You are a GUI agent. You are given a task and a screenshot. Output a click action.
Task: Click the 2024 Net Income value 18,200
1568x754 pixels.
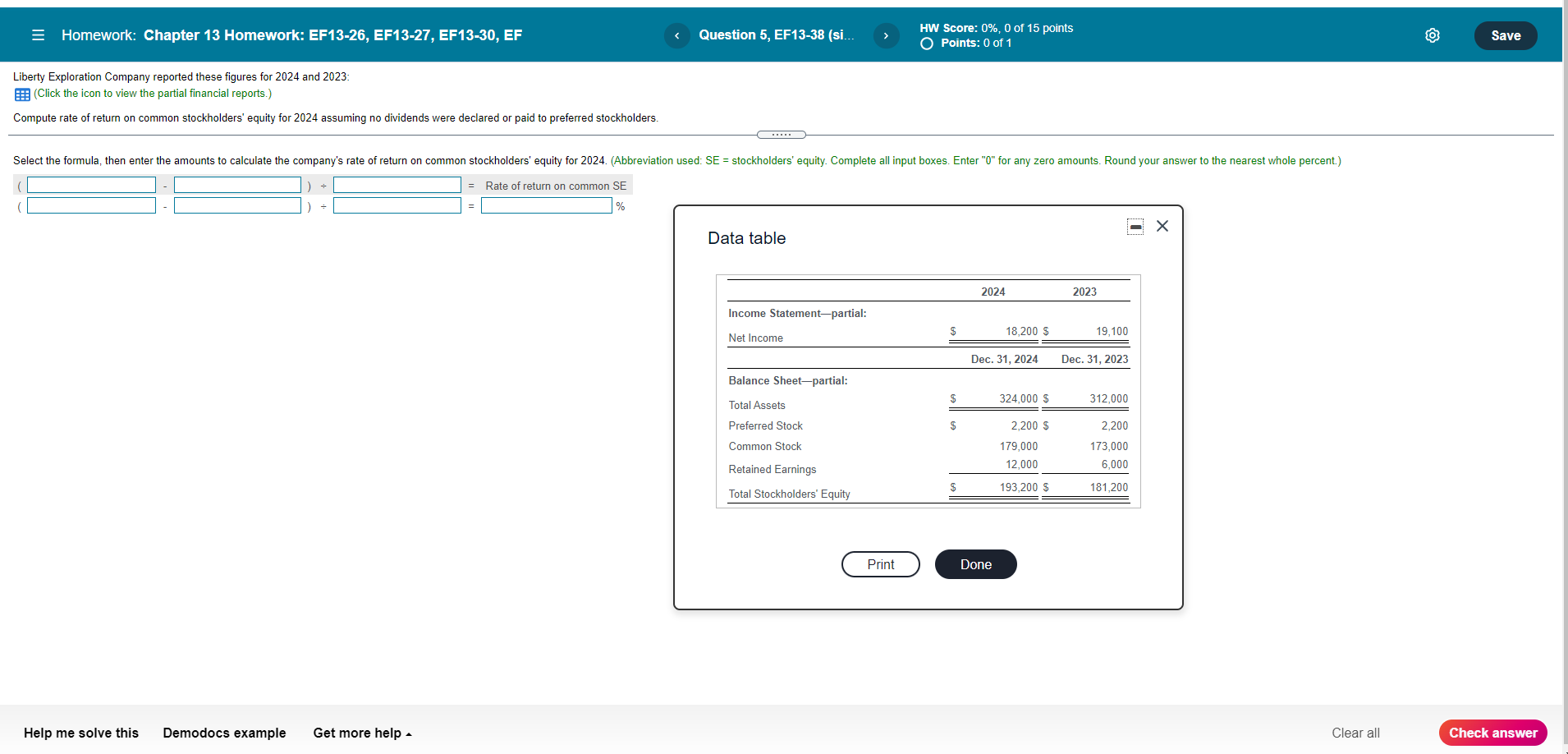point(1021,332)
